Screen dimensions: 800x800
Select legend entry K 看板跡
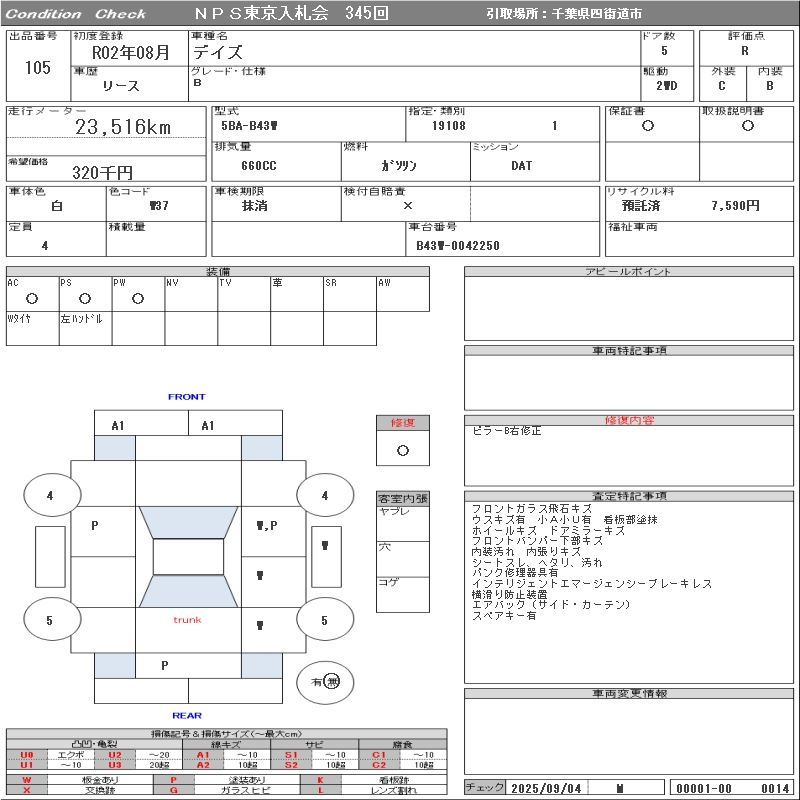(x=373, y=780)
